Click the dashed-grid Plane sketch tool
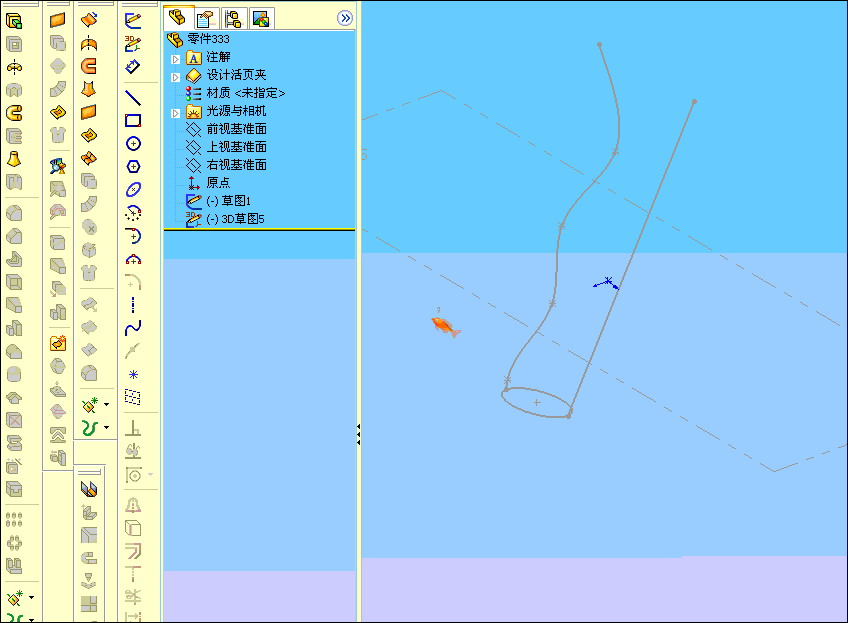Image resolution: width=848 pixels, height=623 pixels. pyautogui.click(x=133, y=397)
